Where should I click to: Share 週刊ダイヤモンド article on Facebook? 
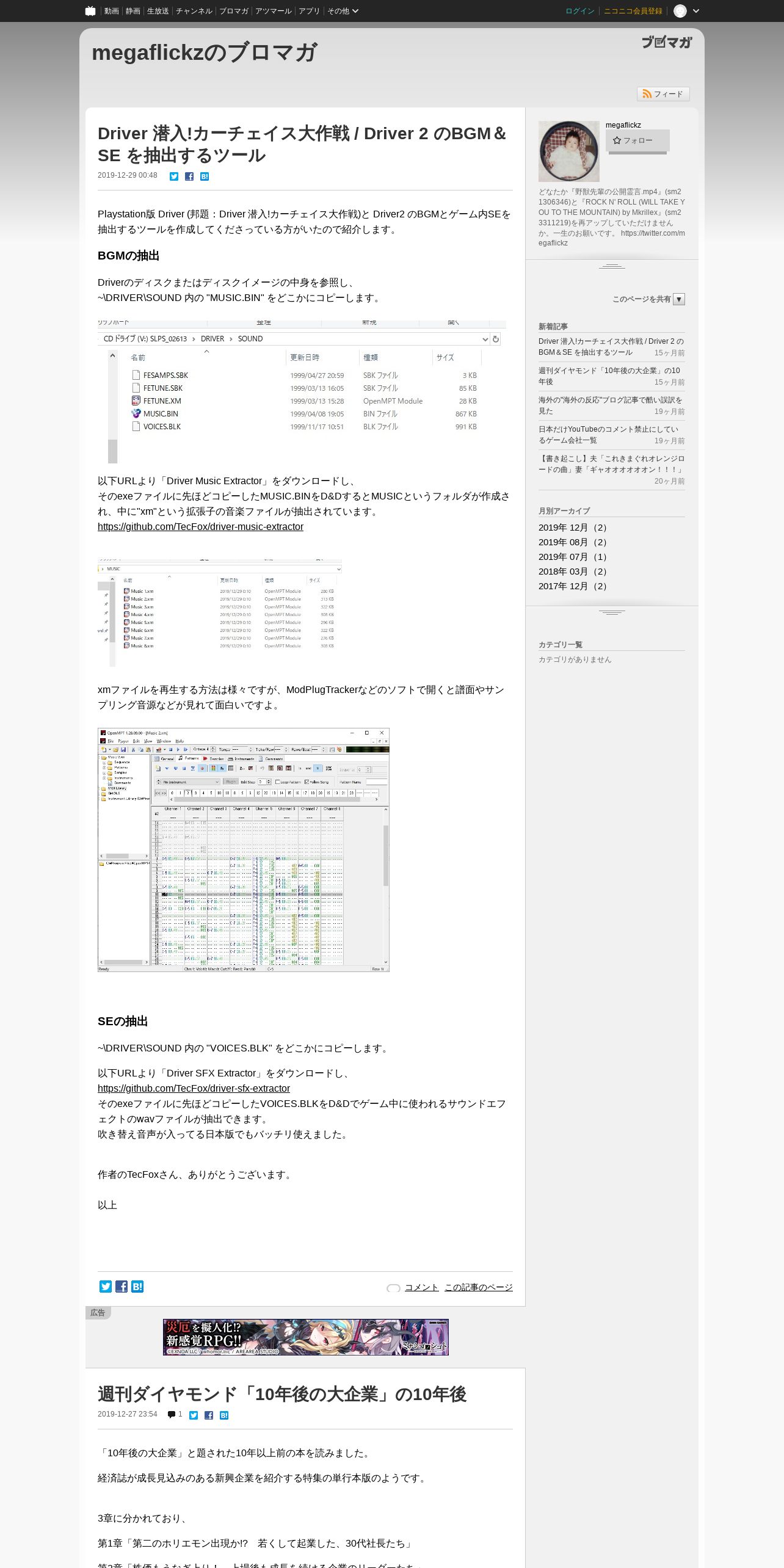(209, 1415)
